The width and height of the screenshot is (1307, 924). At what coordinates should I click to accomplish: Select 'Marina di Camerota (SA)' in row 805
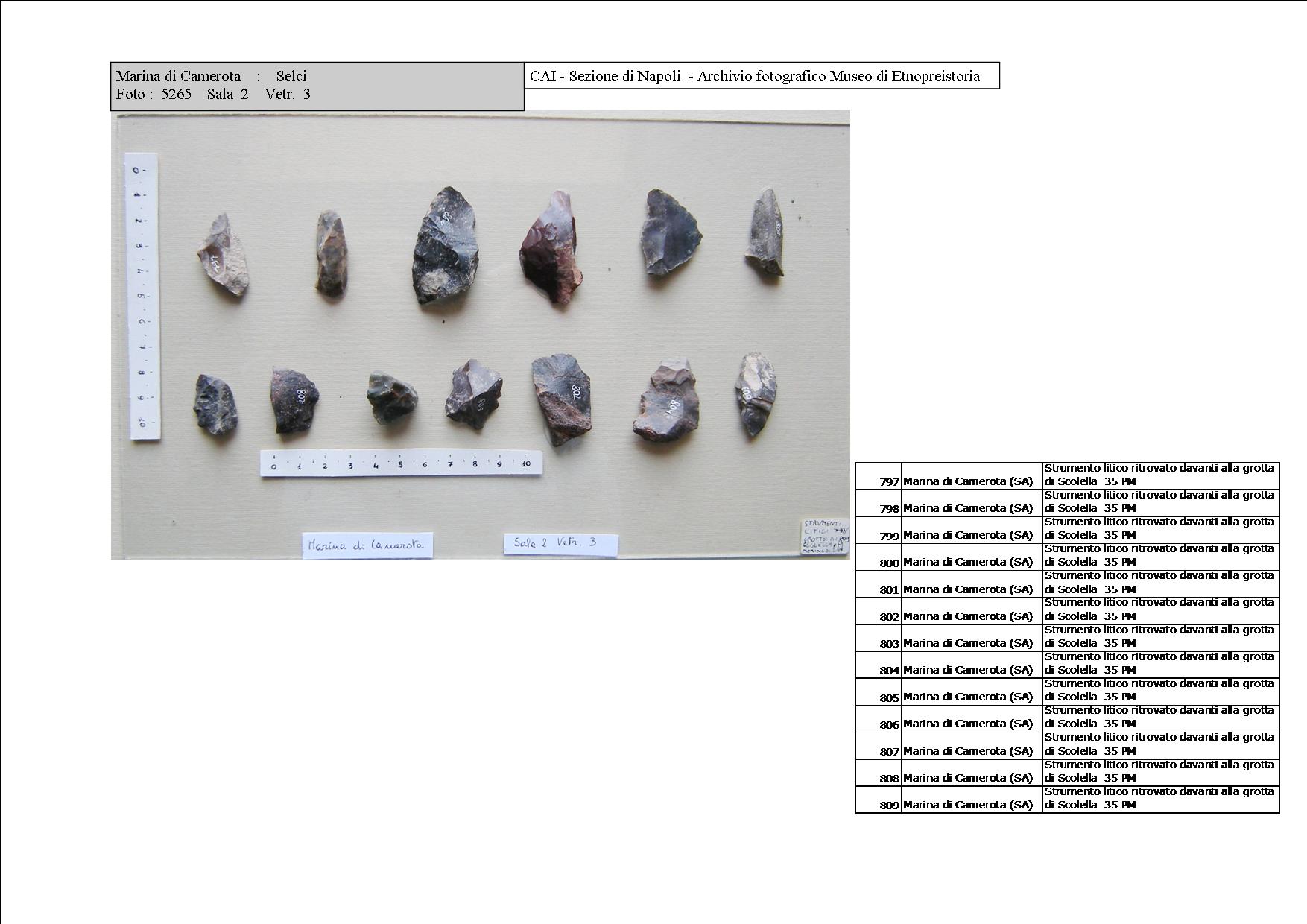pos(968,697)
